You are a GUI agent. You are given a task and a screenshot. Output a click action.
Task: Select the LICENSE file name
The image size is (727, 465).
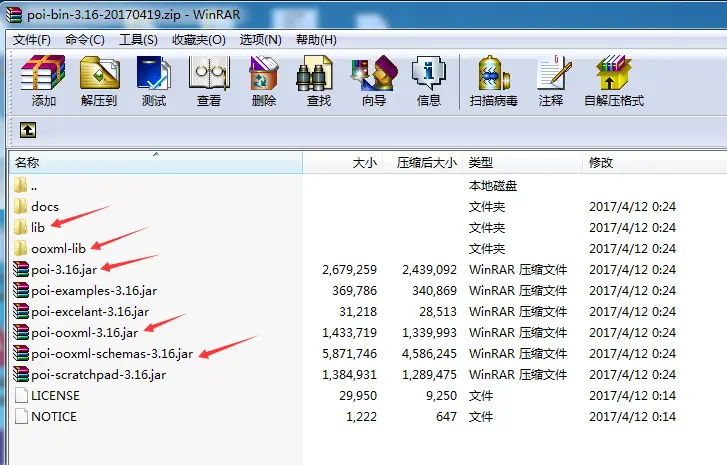click(x=55, y=395)
